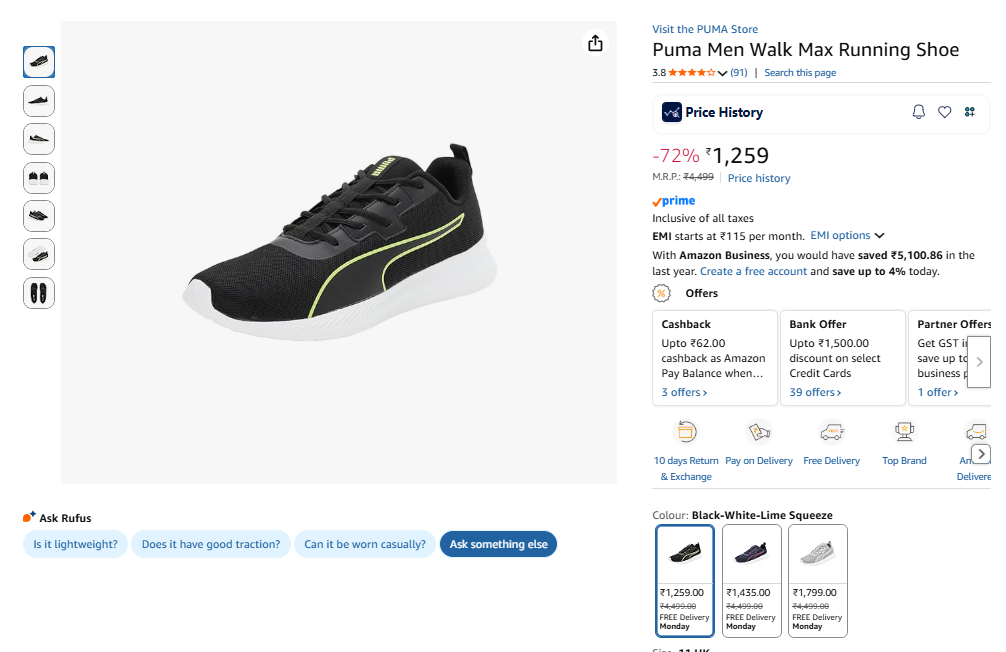The image size is (1006, 652).
Task: Click the Pay on Delivery icon
Action: pos(759,432)
